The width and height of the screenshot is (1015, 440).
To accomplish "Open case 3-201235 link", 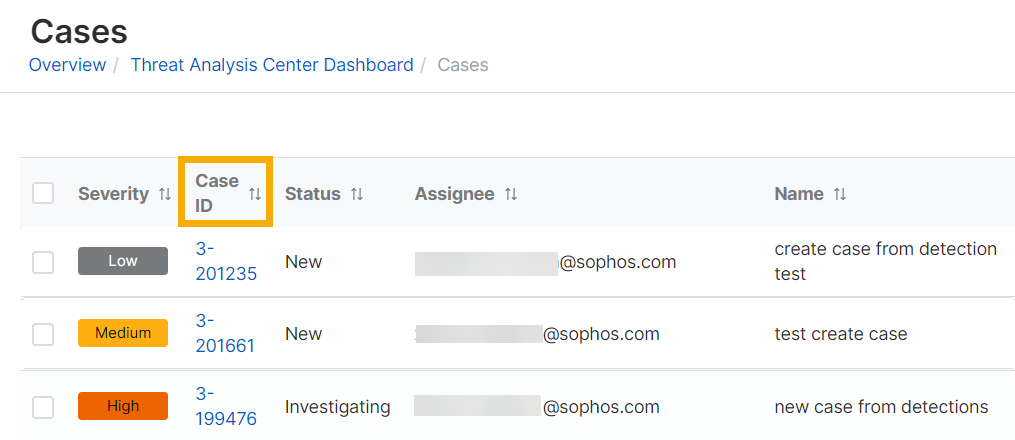I will point(226,261).
